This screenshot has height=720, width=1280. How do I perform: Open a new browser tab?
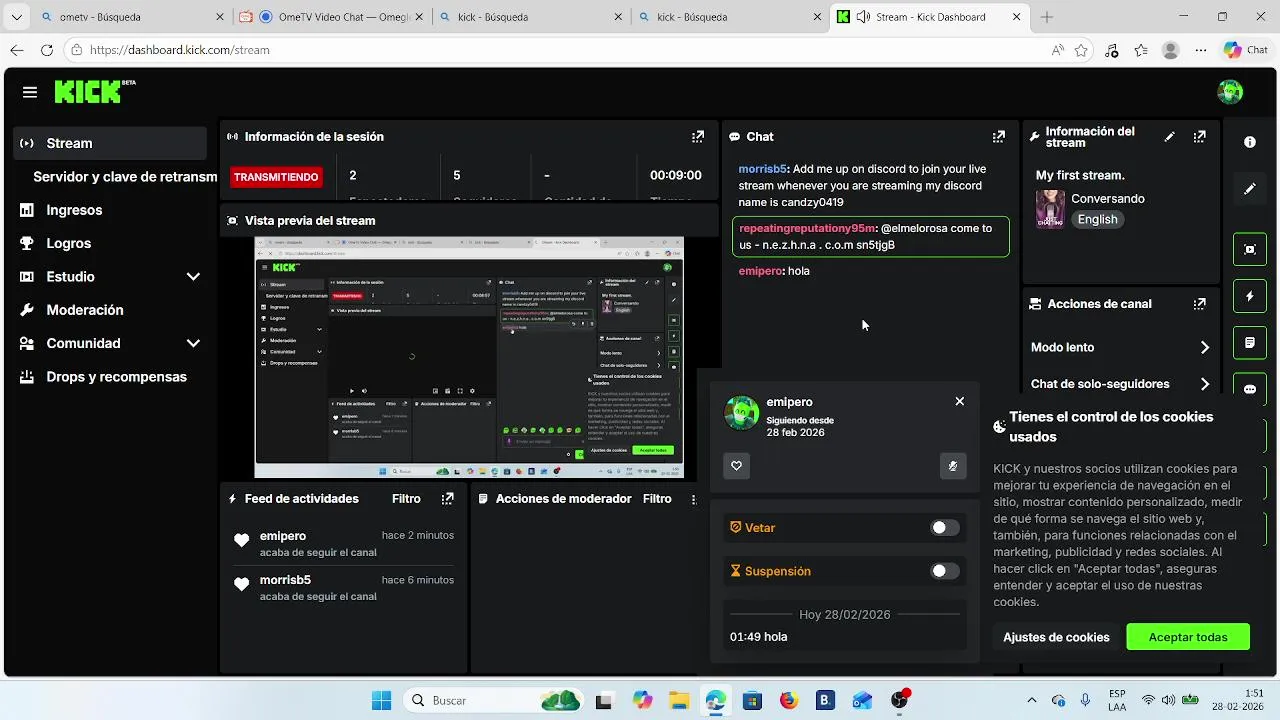[1047, 17]
